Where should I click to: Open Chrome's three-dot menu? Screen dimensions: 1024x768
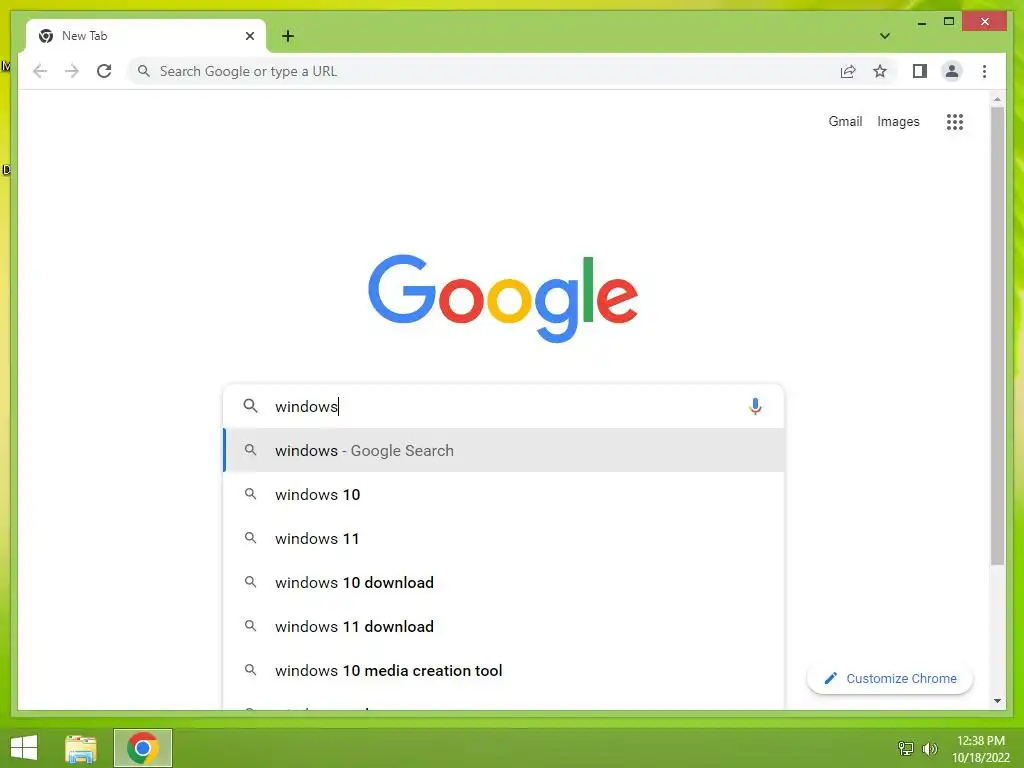(x=984, y=71)
